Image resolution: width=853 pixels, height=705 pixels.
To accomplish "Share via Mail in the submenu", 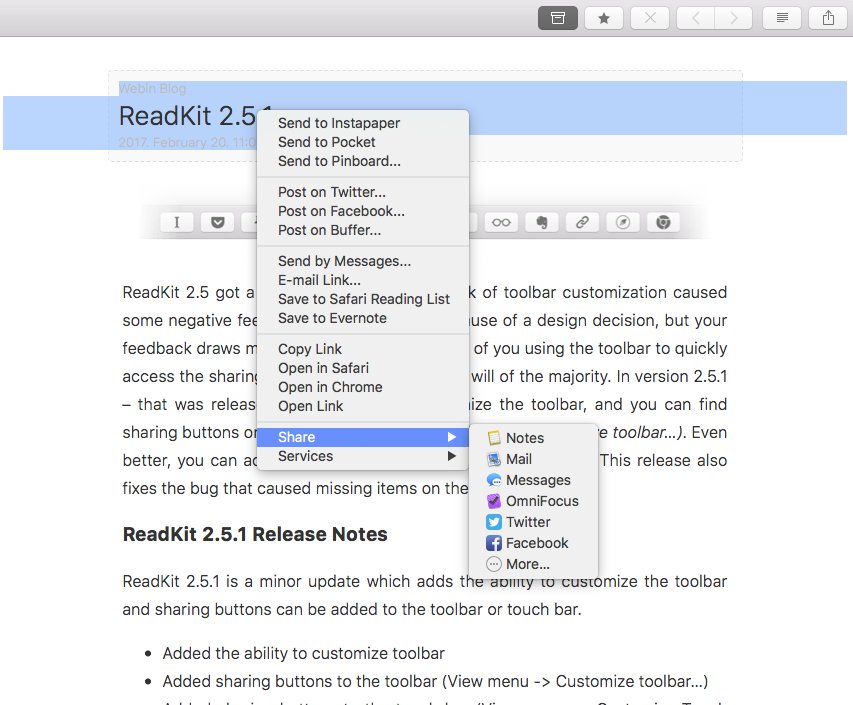I will point(533,459).
